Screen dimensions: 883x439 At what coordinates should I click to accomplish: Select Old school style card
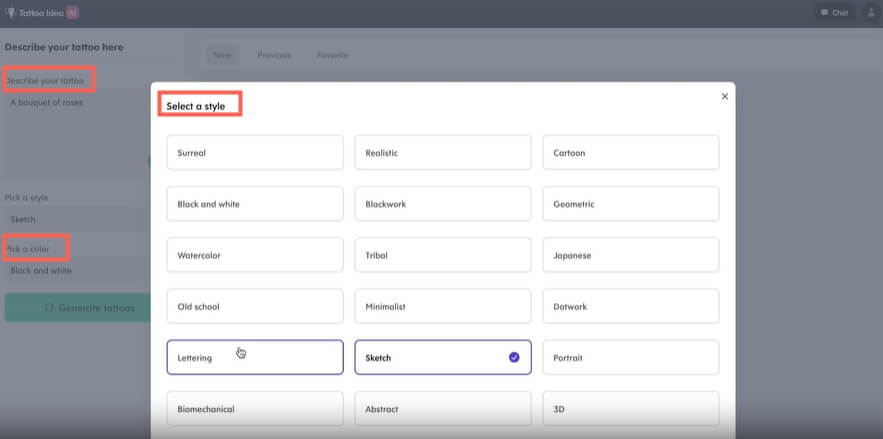[x=255, y=306]
